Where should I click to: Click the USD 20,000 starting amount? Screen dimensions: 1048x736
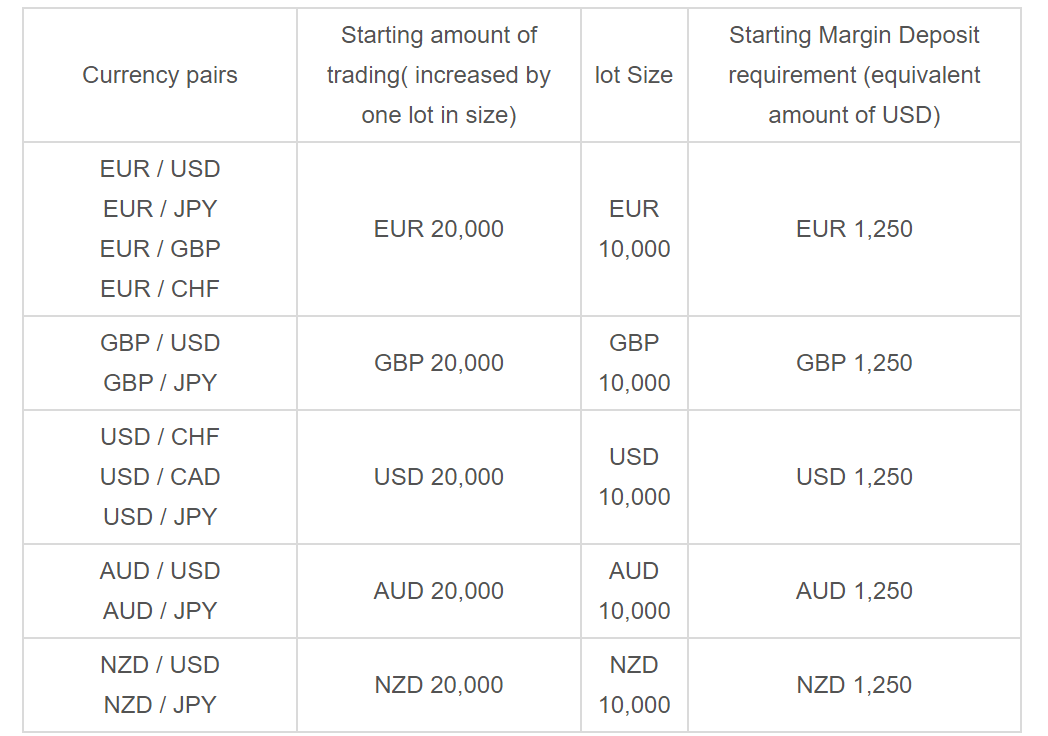[x=438, y=477]
